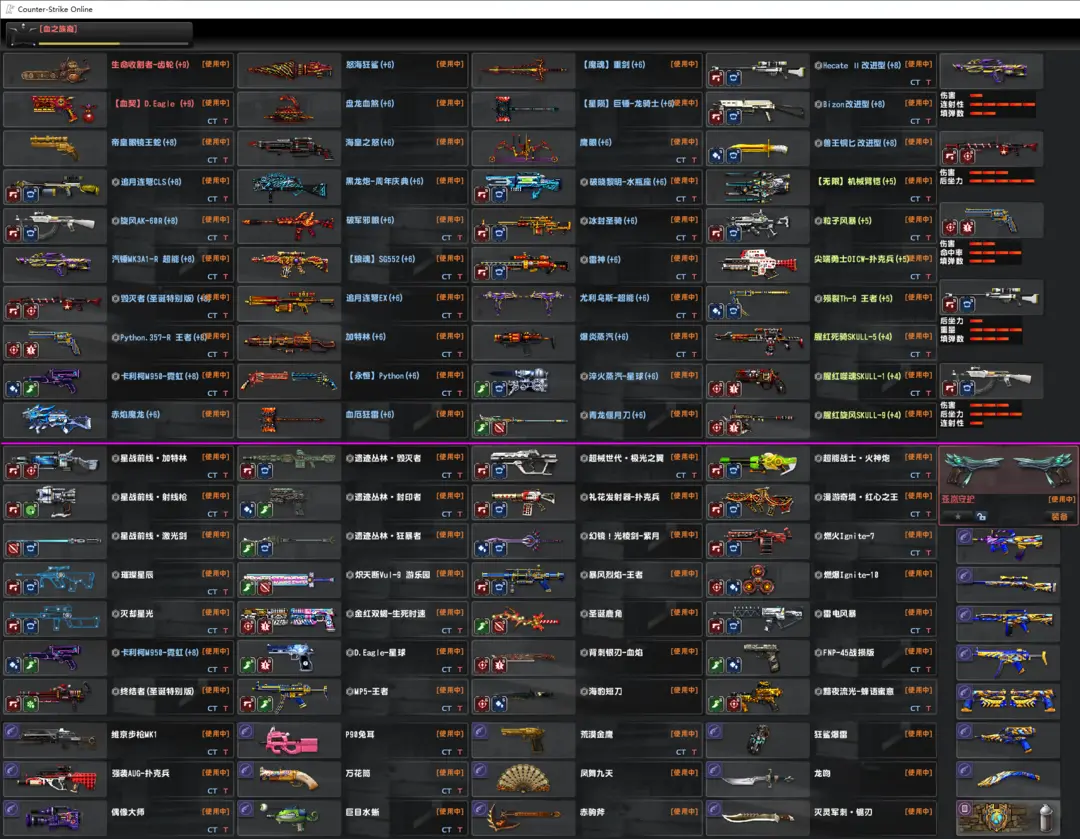
Task: Click the golden 荒漠金鹰 pistol image
Action: (x=525, y=740)
